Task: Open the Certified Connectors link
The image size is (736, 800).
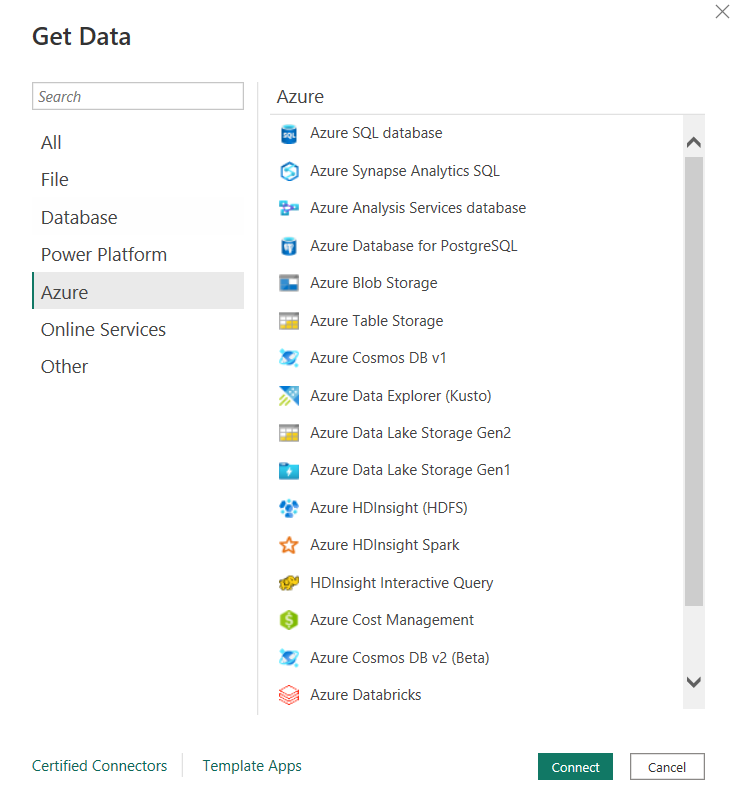Action: coord(99,766)
